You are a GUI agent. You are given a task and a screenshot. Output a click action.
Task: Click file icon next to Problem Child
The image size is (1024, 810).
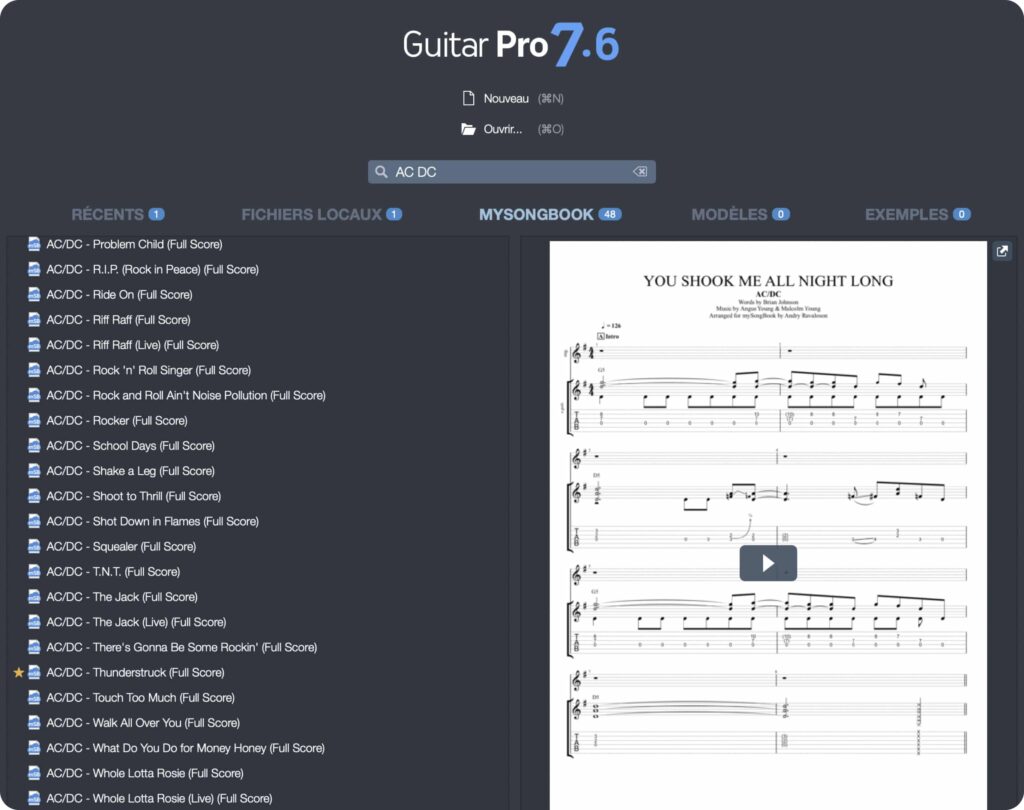click(34, 244)
